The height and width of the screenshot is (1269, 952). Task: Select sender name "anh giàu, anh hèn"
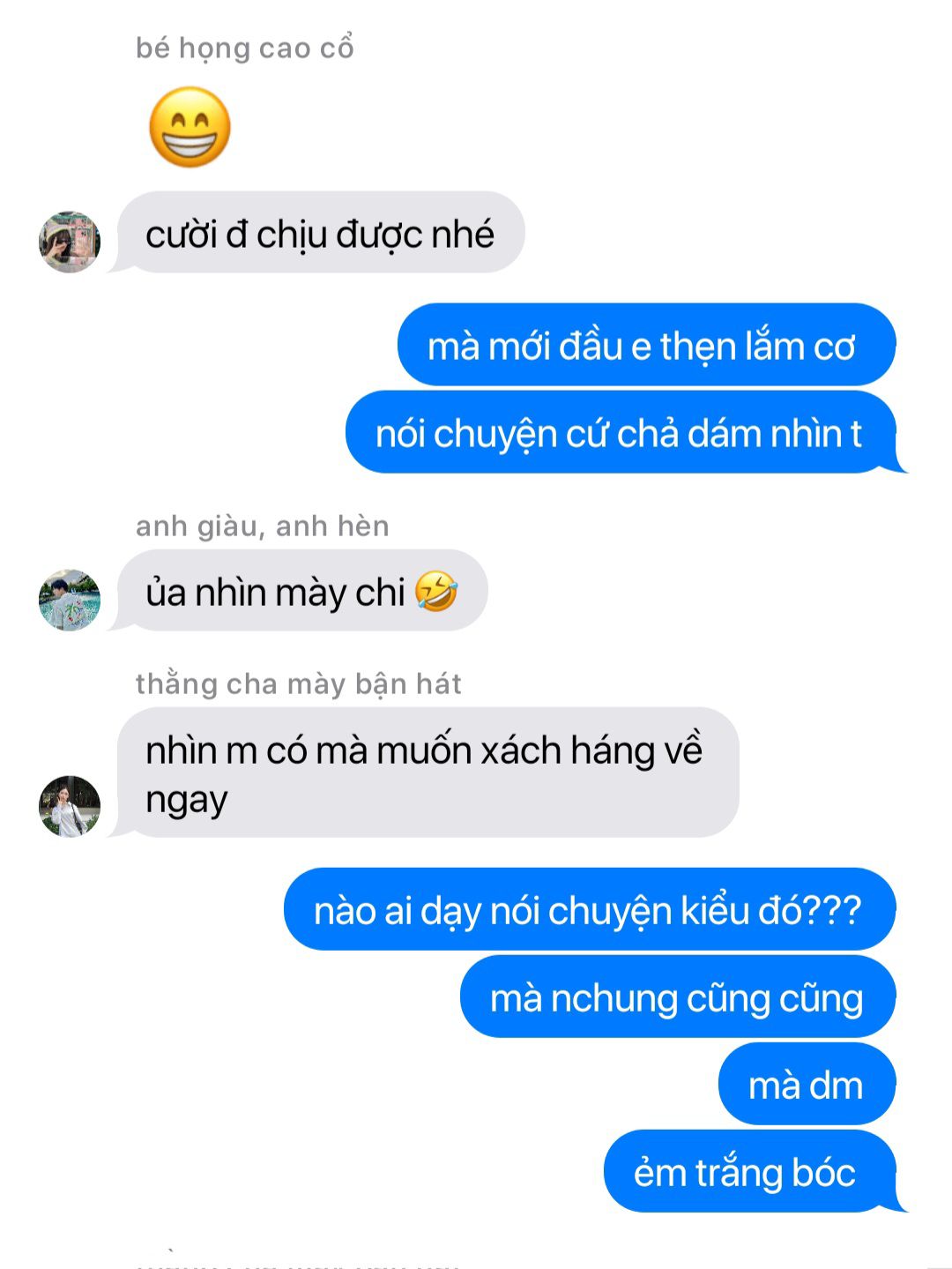click(x=263, y=526)
